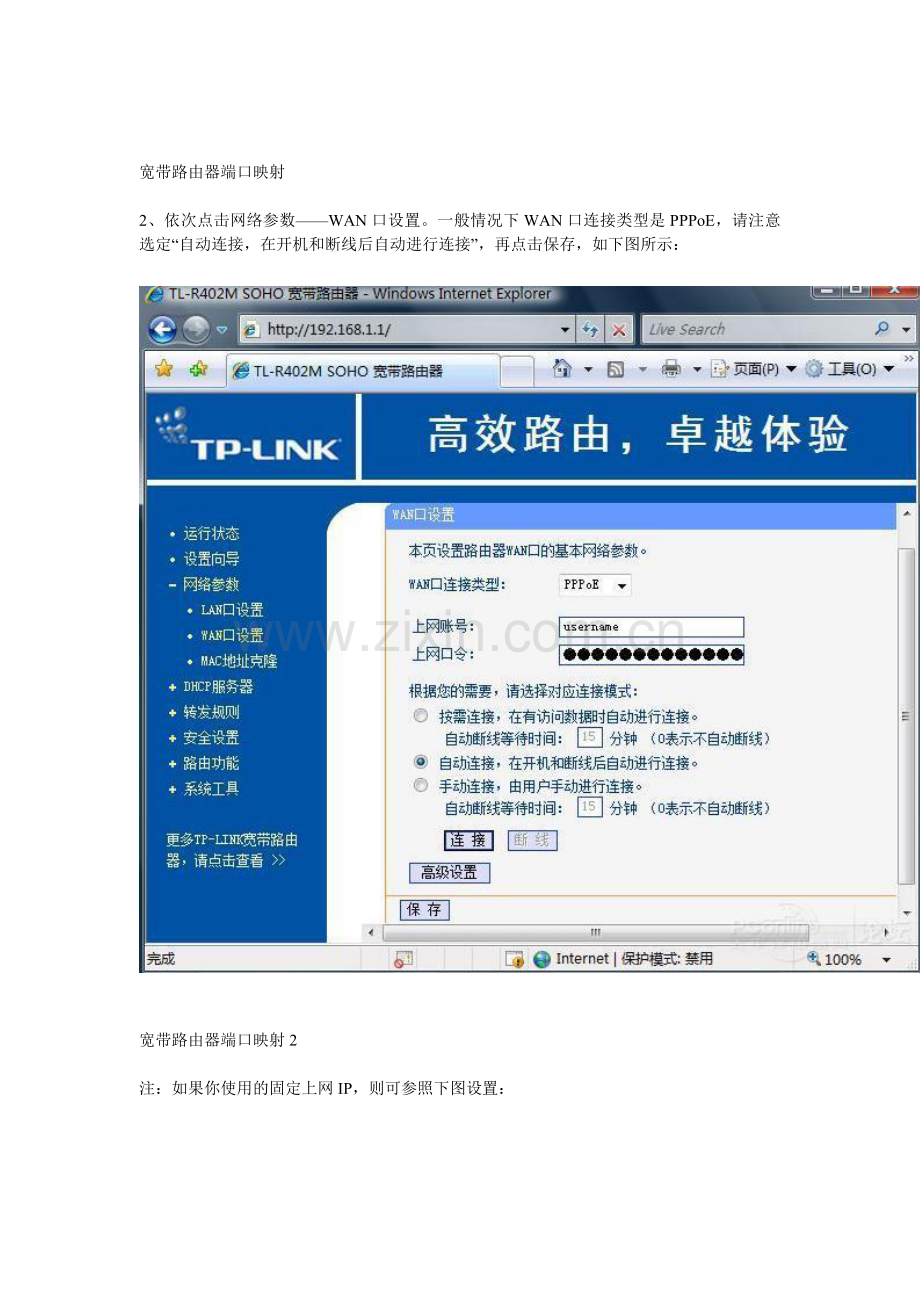Click the 按需连接 auto-disconnect minutes field
Image resolution: width=920 pixels, height=1302 pixels.
click(590, 738)
